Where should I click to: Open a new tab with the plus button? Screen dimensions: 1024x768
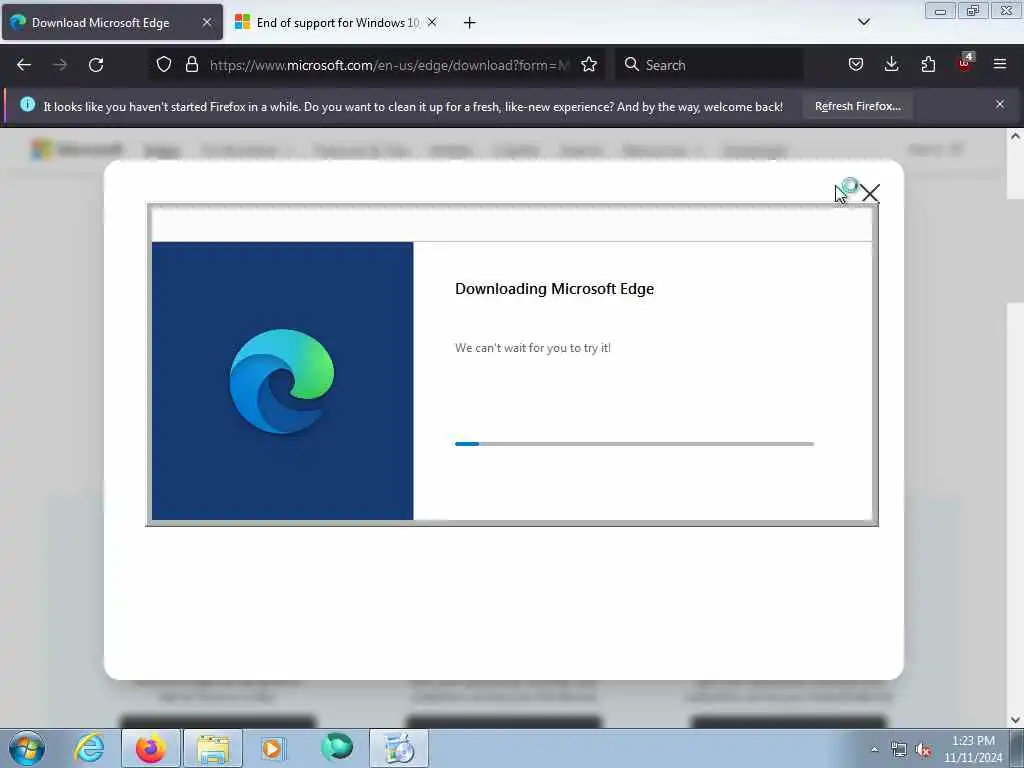(x=470, y=23)
